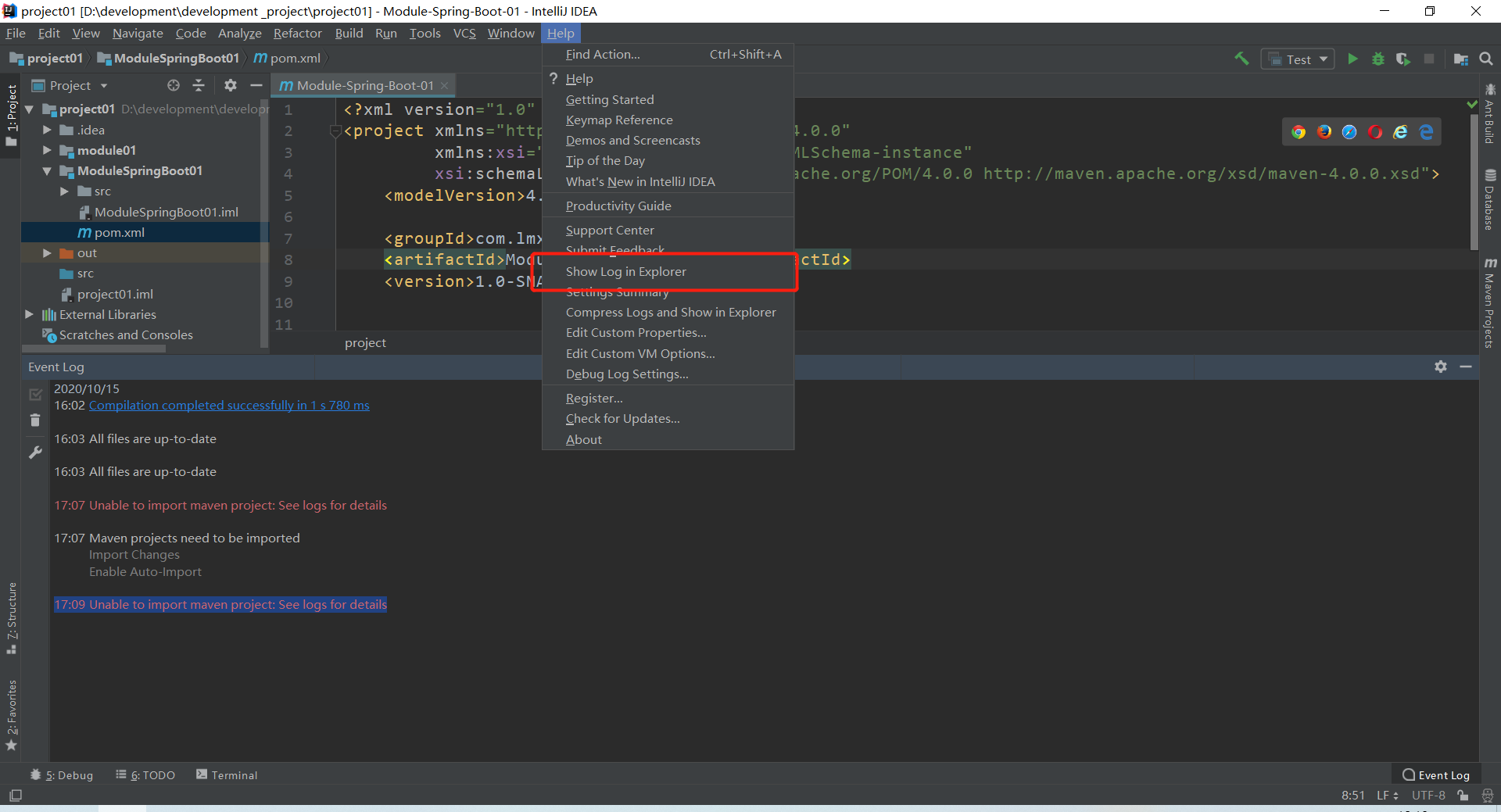Open the Refactor menu in menu bar
This screenshot has height=812, width=1501.
297,33
